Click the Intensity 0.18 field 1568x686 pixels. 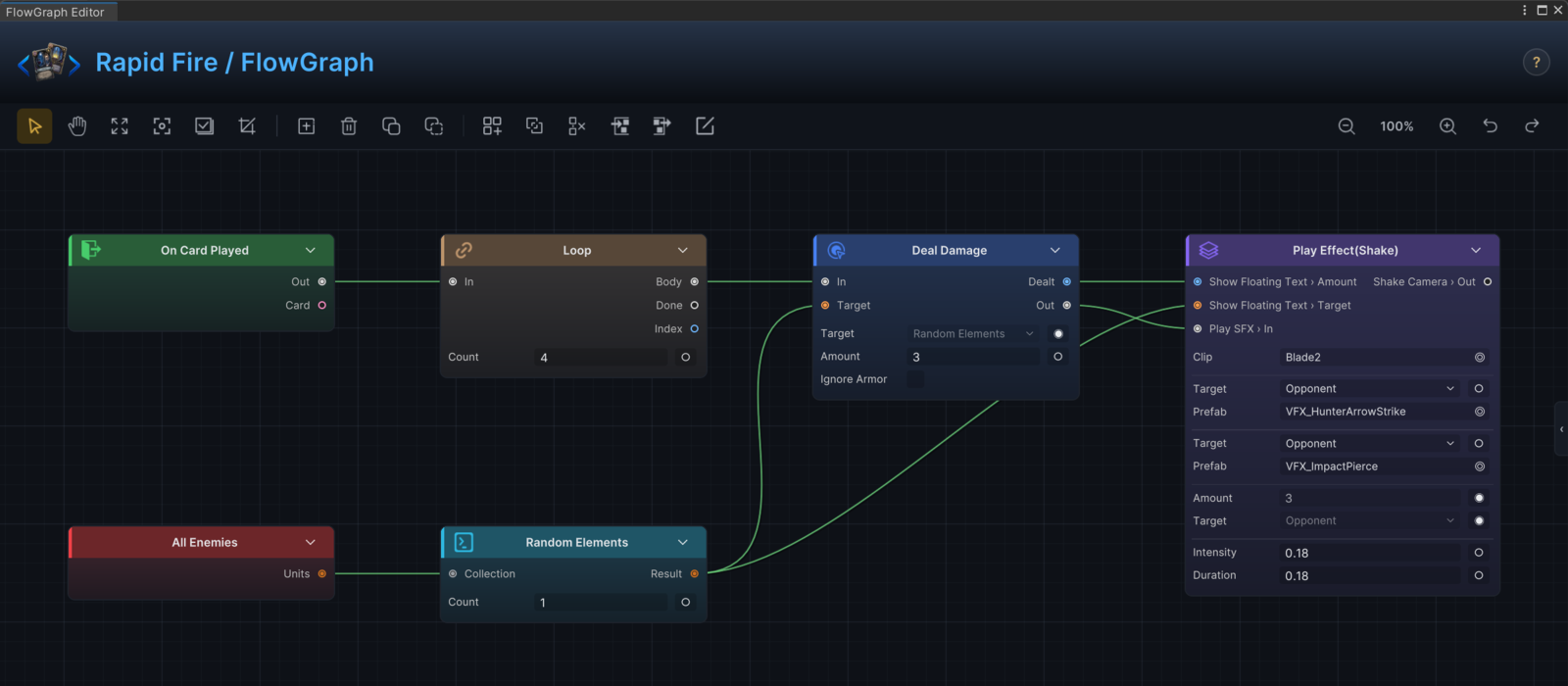tap(1370, 553)
